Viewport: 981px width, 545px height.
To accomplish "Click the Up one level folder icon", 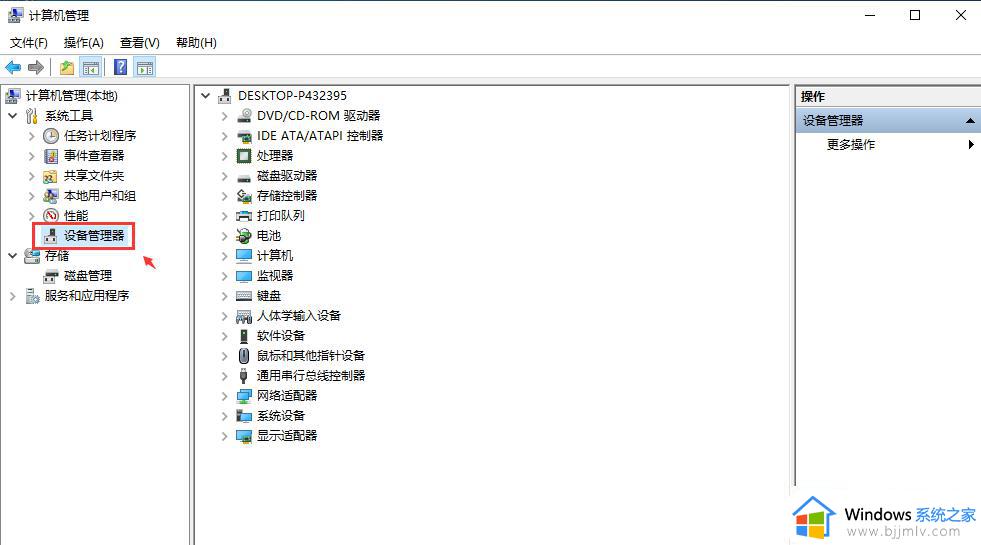I will point(67,68).
